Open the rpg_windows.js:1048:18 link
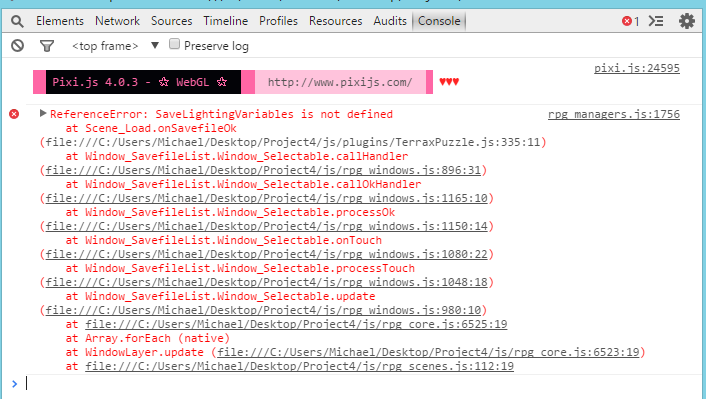706x399 pixels. pyautogui.click(x=267, y=282)
